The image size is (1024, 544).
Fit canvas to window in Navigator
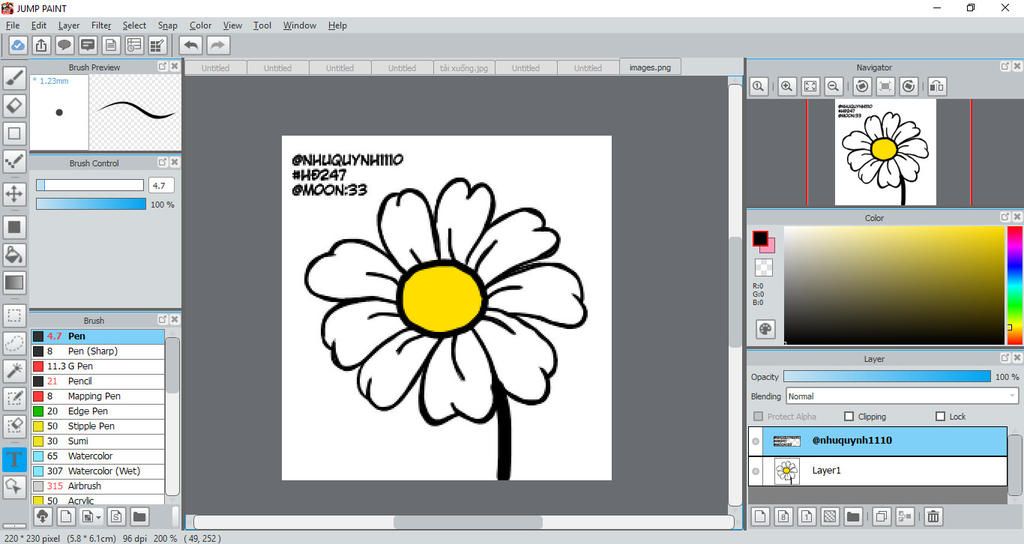(810, 86)
